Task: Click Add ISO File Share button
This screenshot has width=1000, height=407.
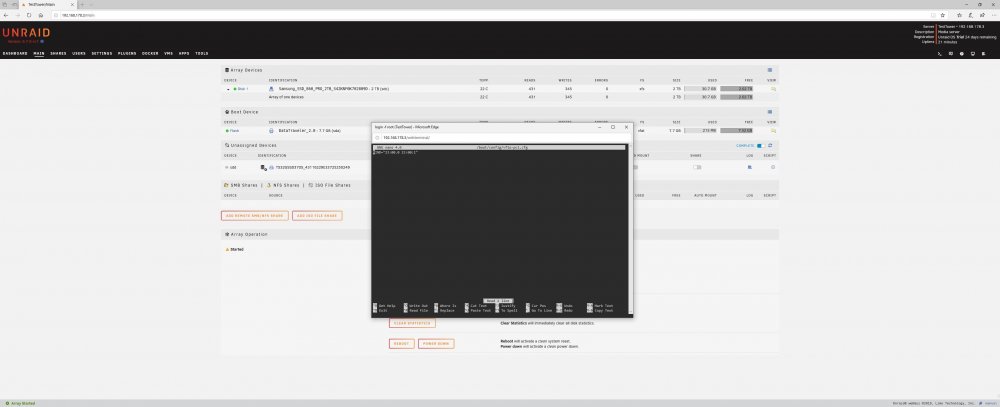Action: tap(317, 216)
